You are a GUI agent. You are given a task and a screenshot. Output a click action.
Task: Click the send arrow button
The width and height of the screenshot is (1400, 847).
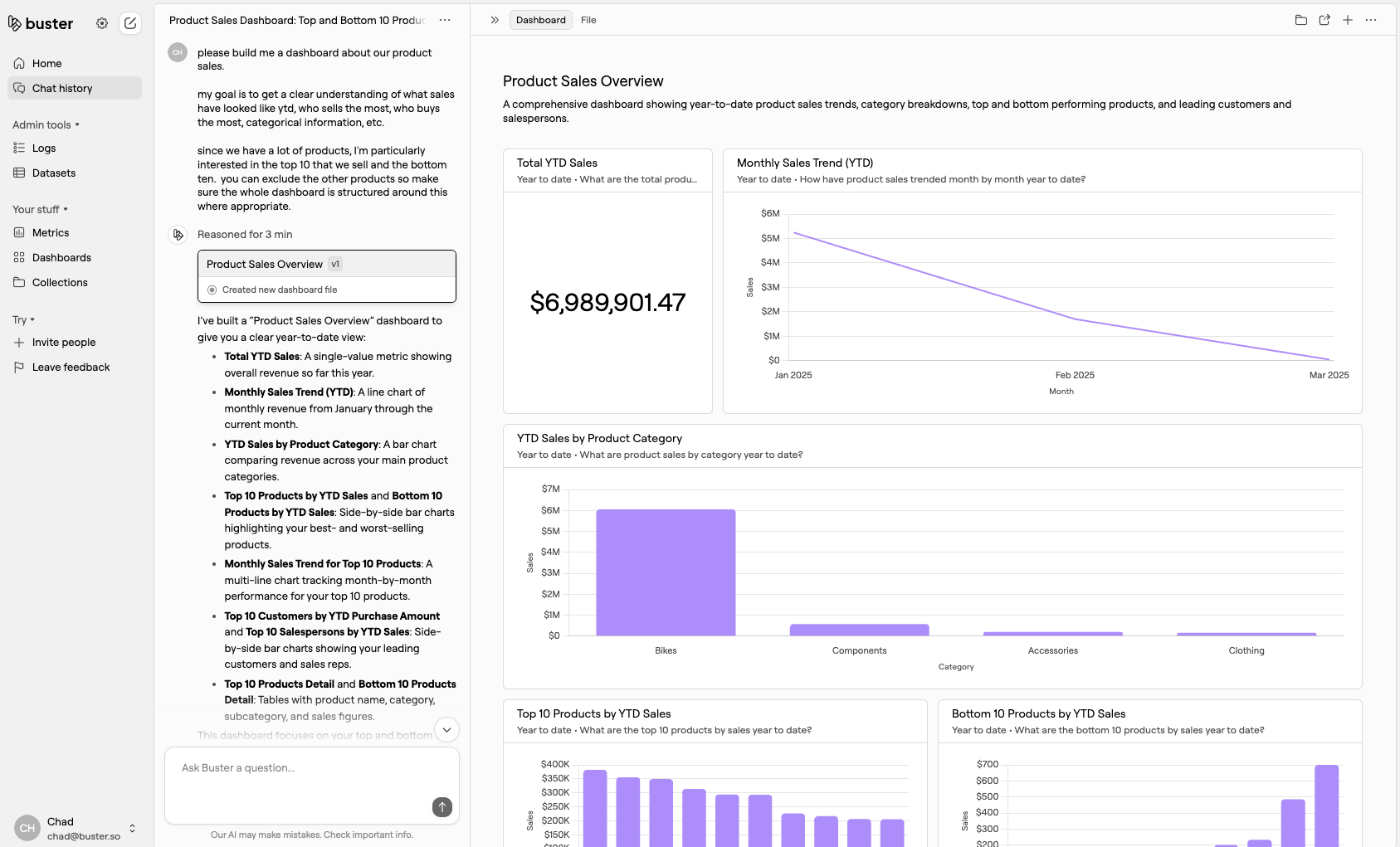pyautogui.click(x=442, y=807)
